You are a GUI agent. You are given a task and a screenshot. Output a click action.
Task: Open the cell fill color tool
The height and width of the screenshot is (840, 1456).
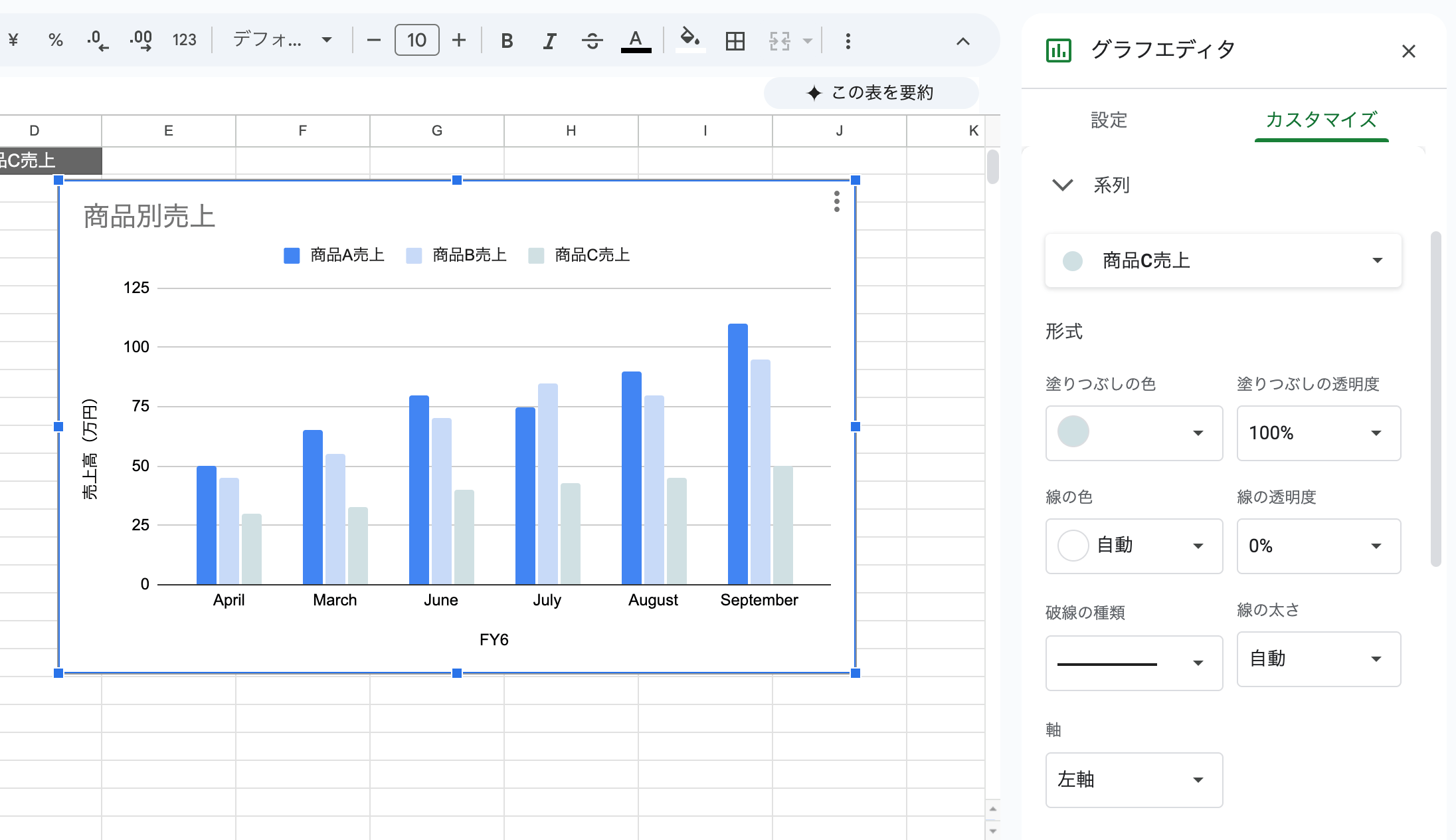[690, 40]
